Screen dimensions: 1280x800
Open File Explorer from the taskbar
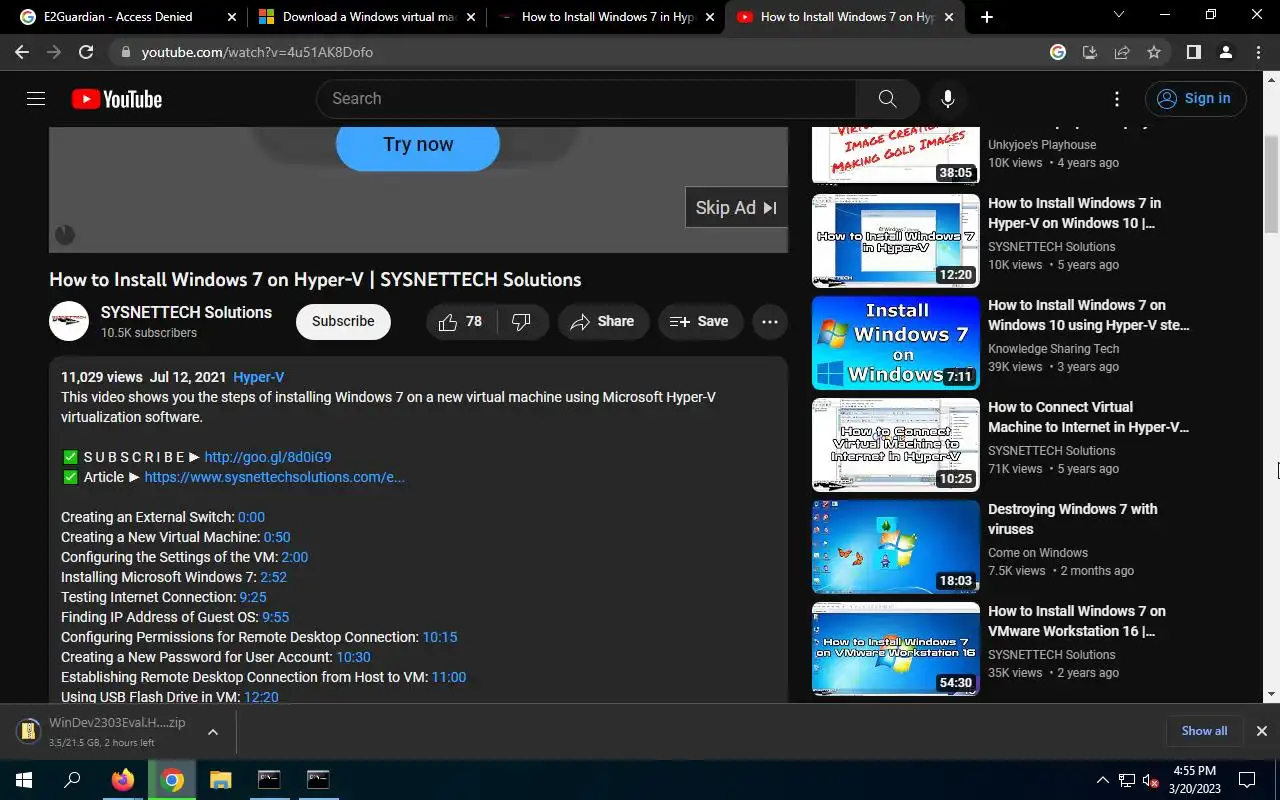pyautogui.click(x=220, y=780)
